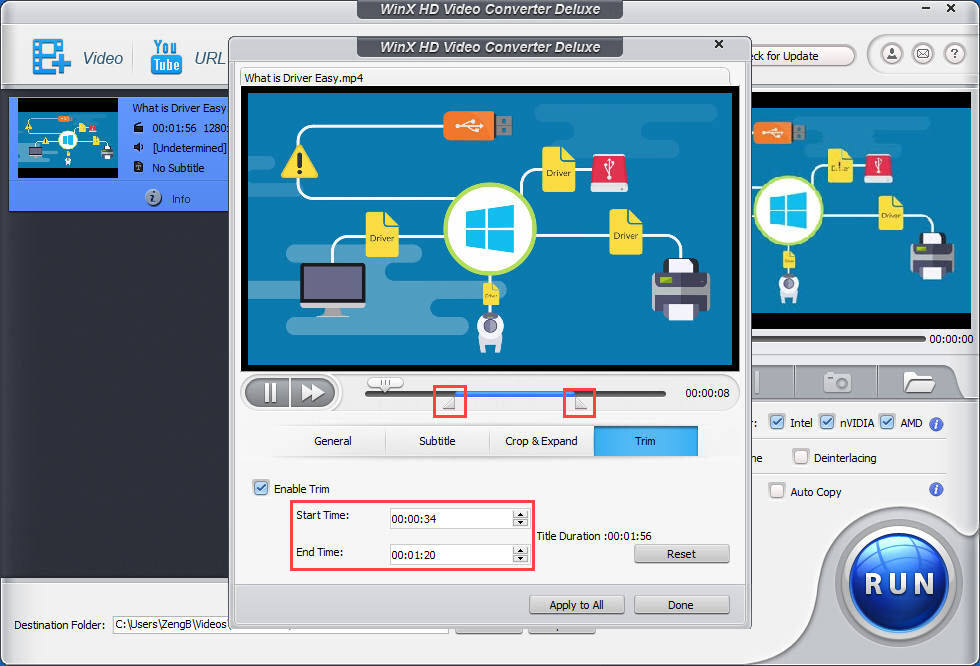Click info icon next to Auto Copy
Viewport: 980px width, 666px height.
point(936,489)
